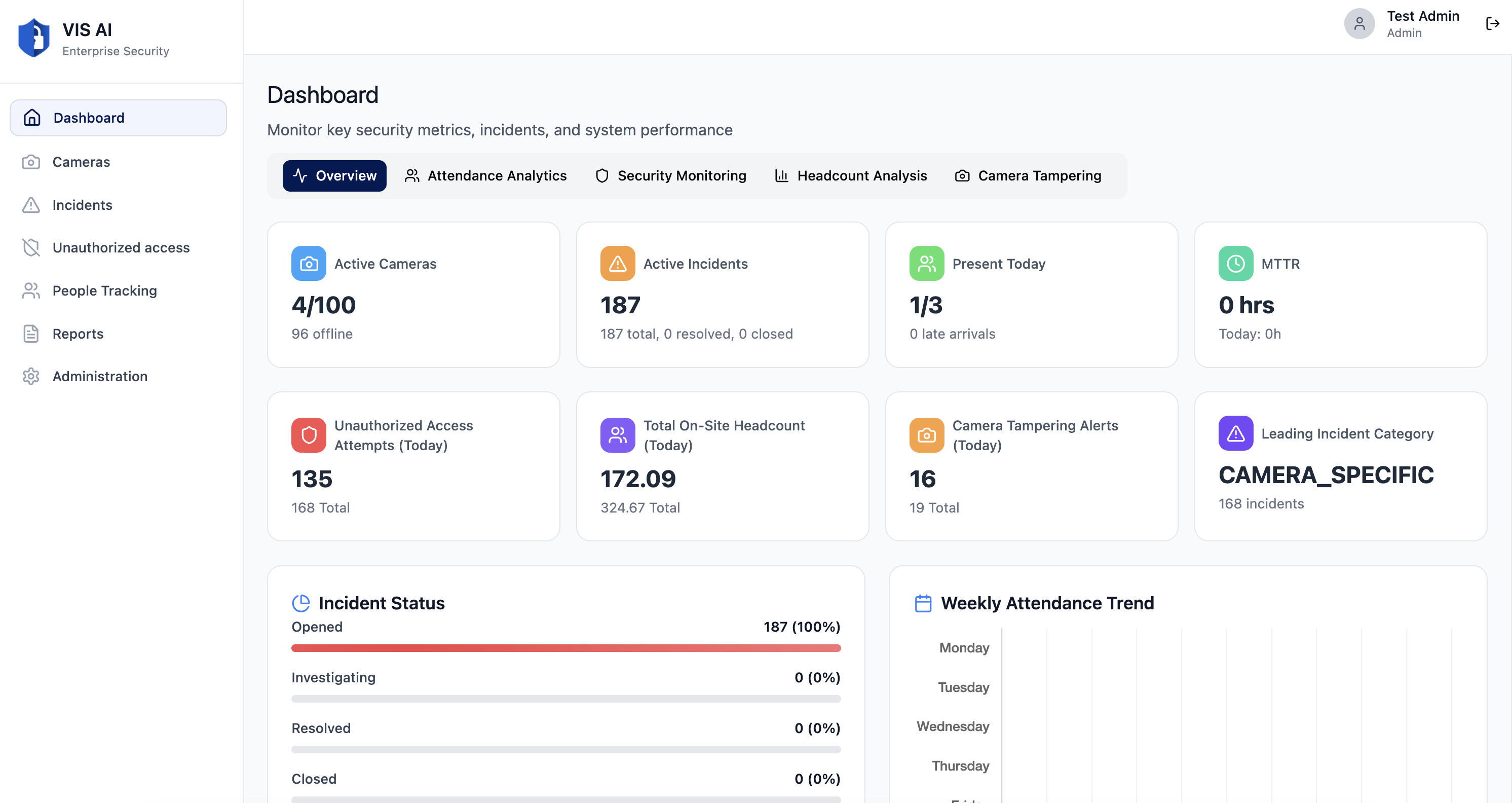This screenshot has width=1512, height=803.
Task: Open the Camera Tampering tab
Action: (1028, 175)
